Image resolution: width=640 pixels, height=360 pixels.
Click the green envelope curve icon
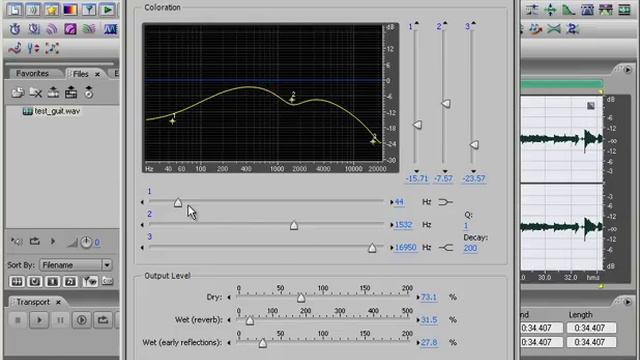(x=569, y=9)
